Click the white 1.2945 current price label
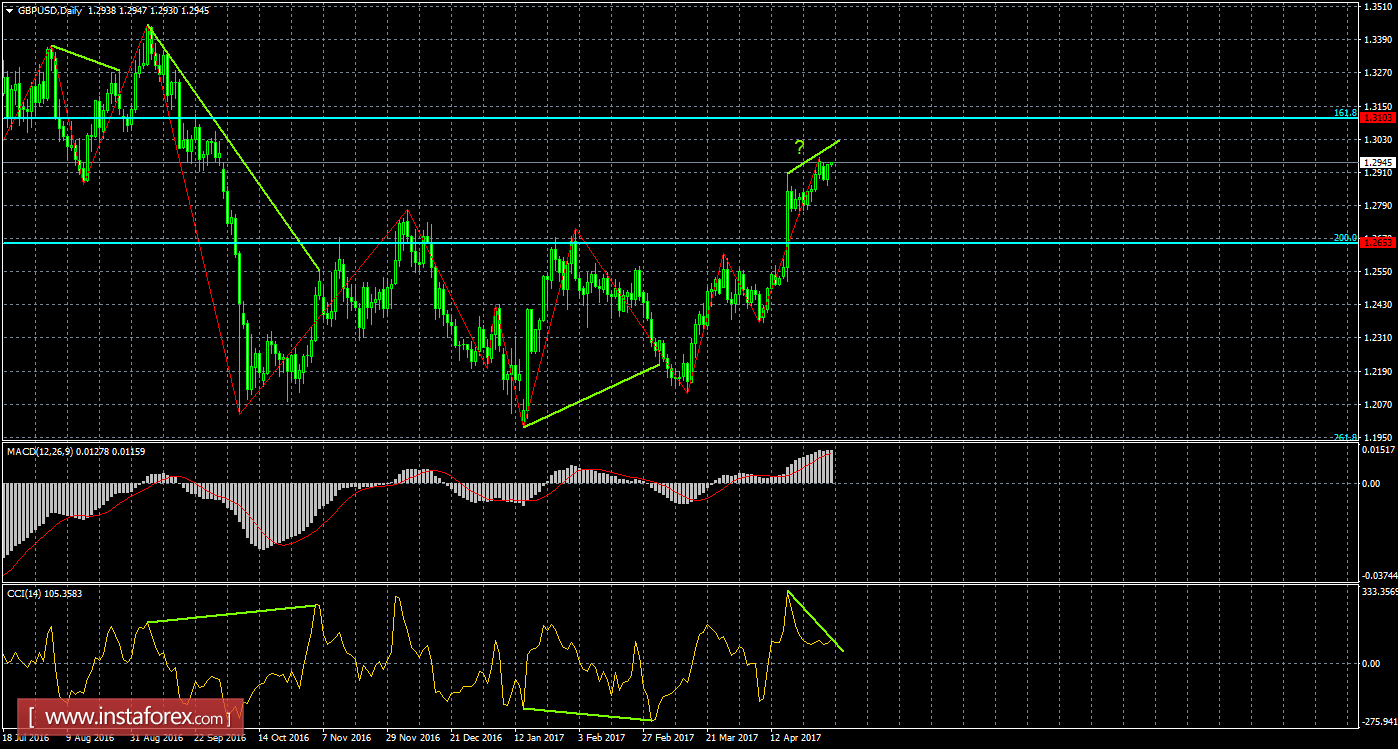Image resolution: width=1398 pixels, height=749 pixels. click(1378, 162)
